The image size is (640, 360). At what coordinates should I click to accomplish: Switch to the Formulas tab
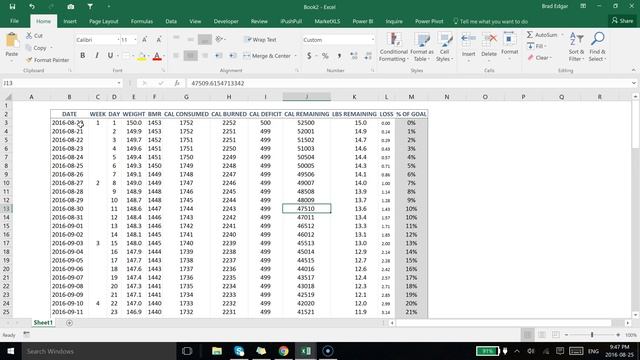point(142,21)
